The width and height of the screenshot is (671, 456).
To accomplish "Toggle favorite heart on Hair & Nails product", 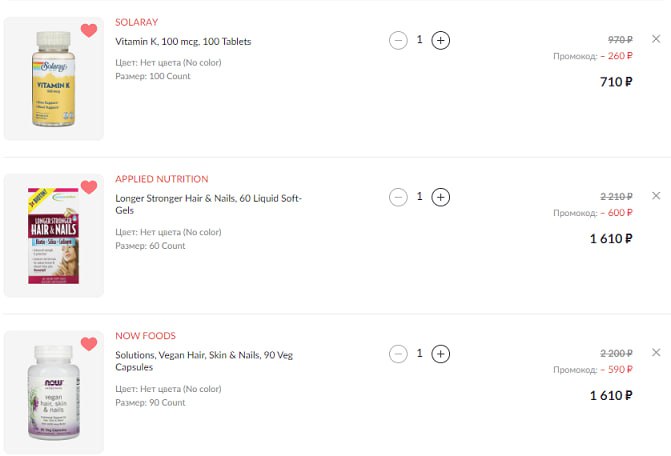I will click(89, 187).
